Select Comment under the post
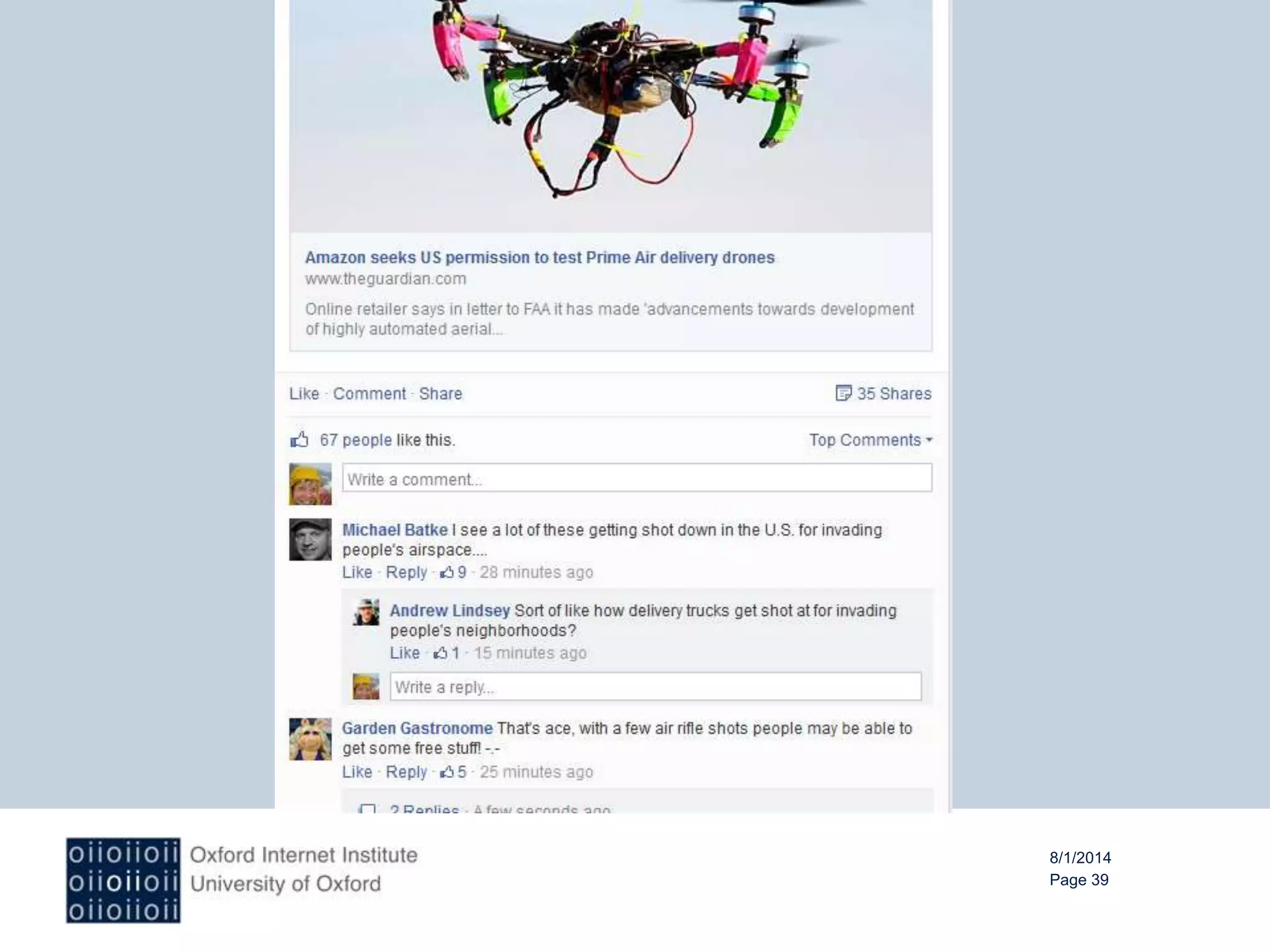This screenshot has height=952, width=1270. coord(370,394)
